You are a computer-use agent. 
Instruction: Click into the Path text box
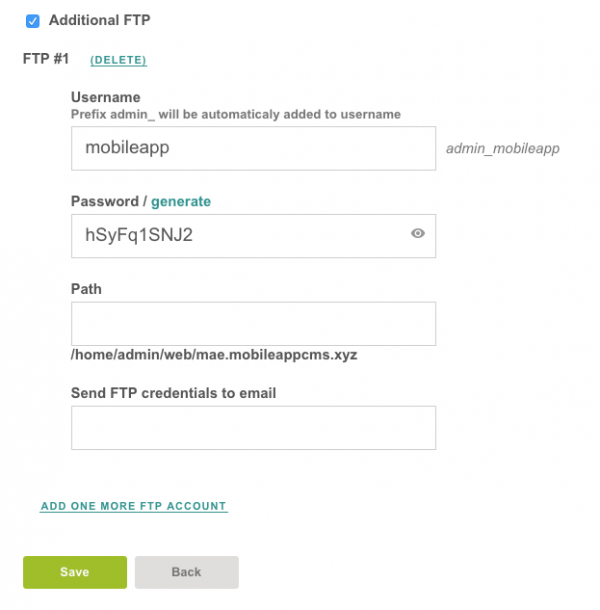(253, 324)
